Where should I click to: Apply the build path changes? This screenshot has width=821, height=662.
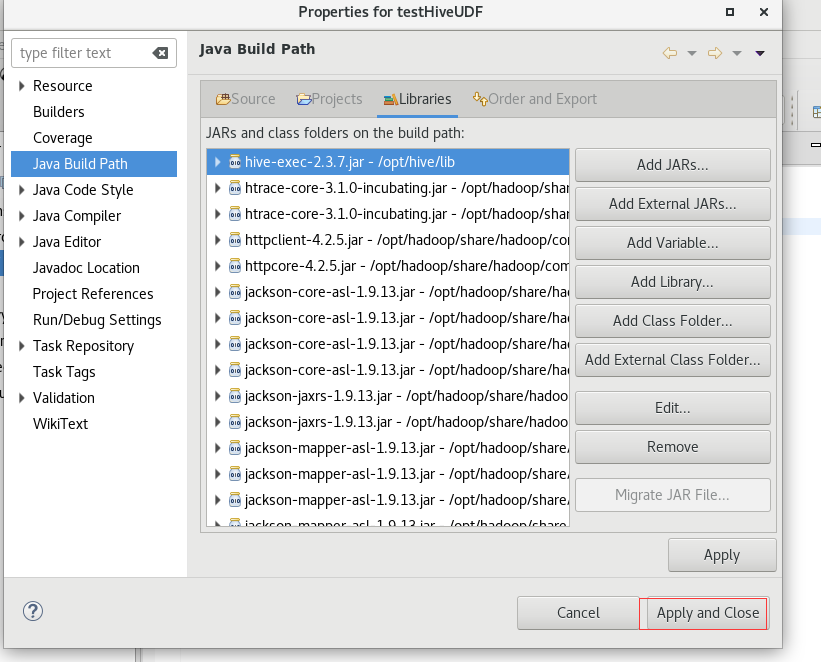(x=722, y=555)
